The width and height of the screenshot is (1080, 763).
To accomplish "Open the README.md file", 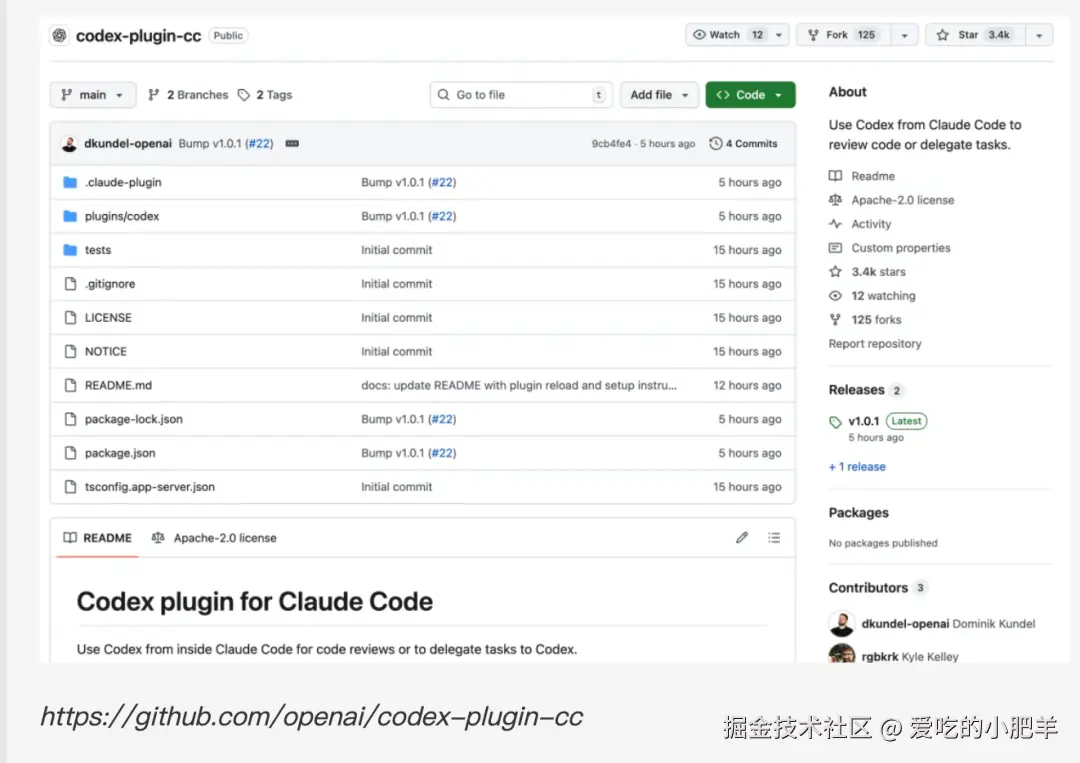I will coord(118,384).
